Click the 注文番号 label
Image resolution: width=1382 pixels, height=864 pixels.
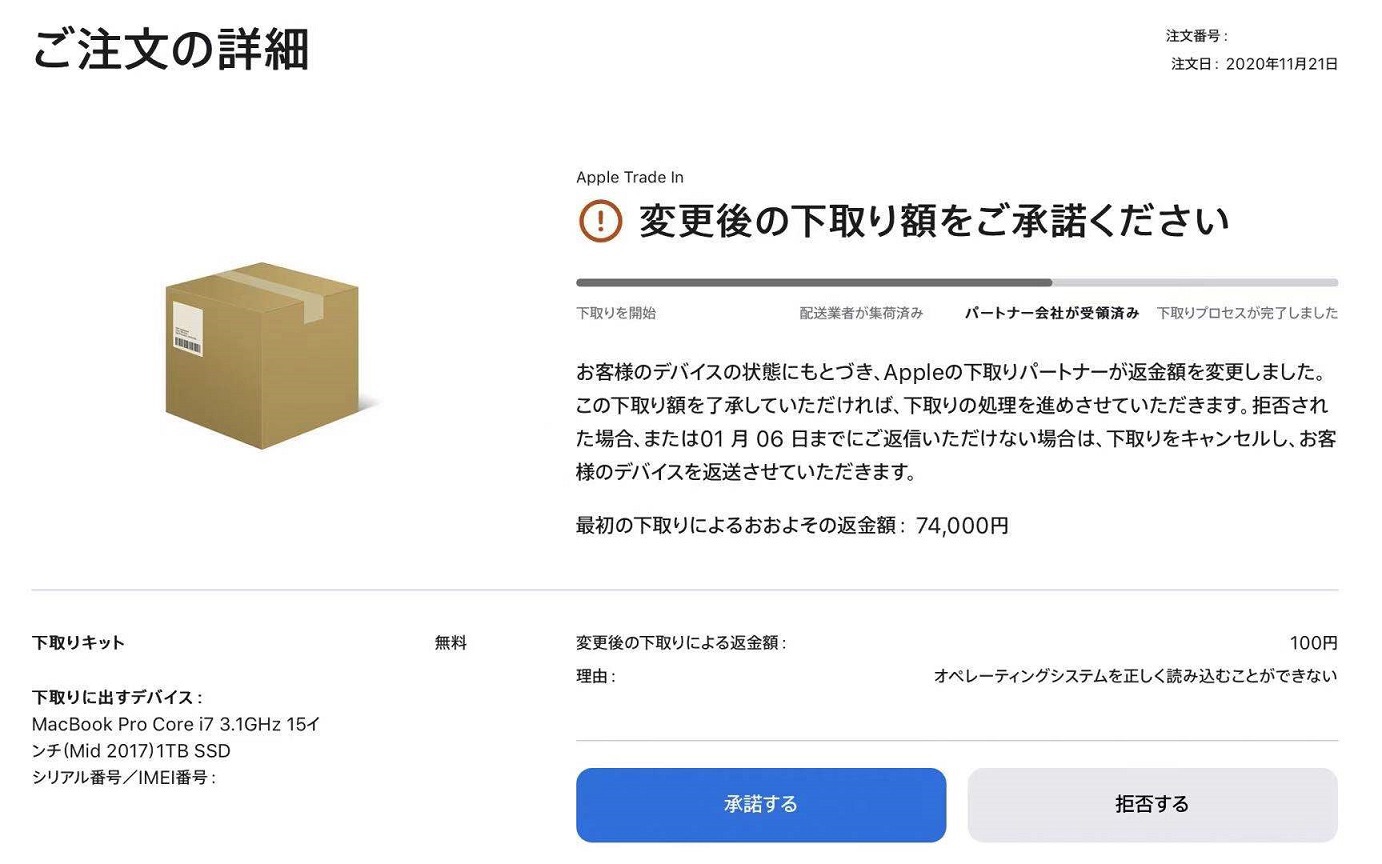[1196, 36]
